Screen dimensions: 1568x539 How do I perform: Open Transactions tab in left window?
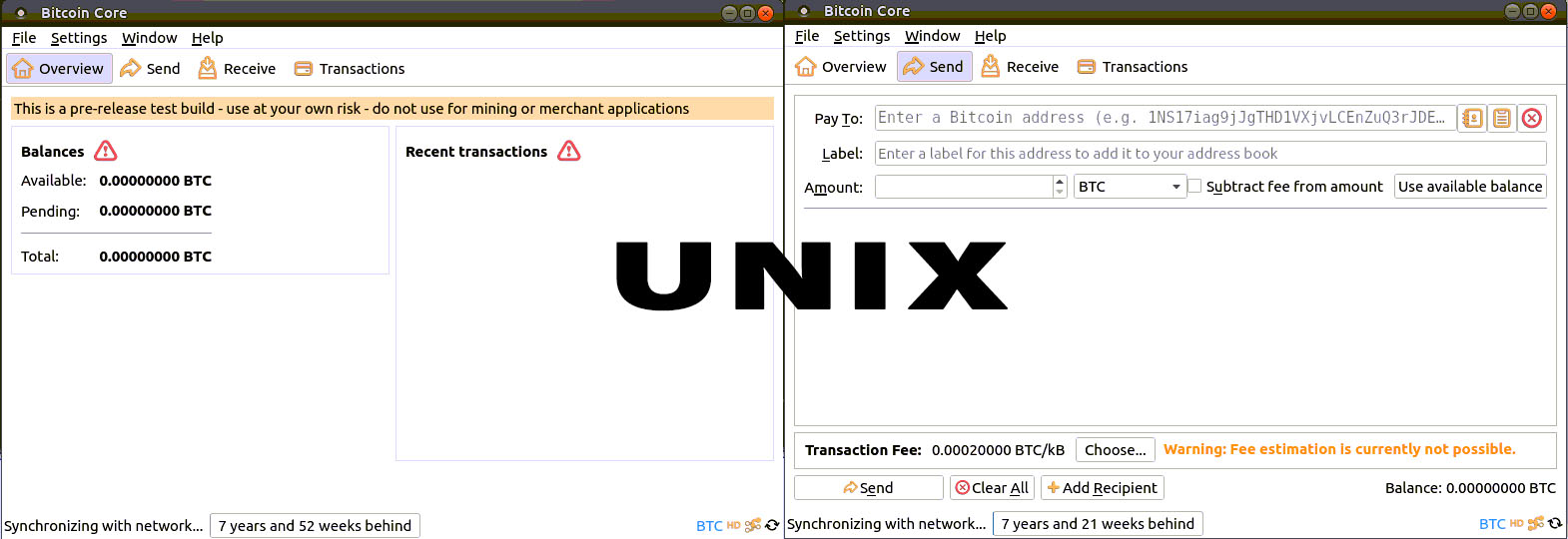pyautogui.click(x=350, y=68)
